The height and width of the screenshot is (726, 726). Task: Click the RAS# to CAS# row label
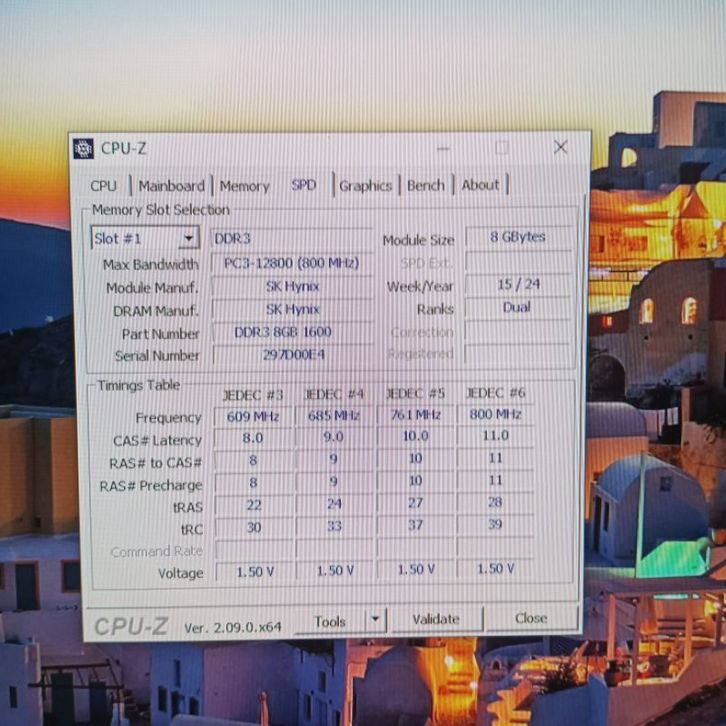pos(156,463)
